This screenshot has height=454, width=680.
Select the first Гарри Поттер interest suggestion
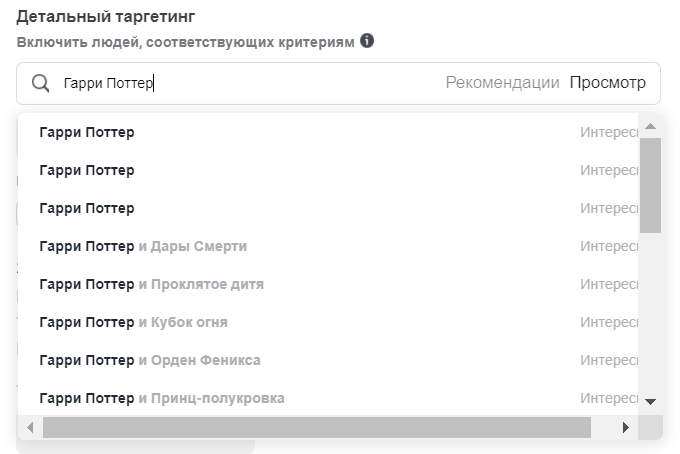[327, 132]
